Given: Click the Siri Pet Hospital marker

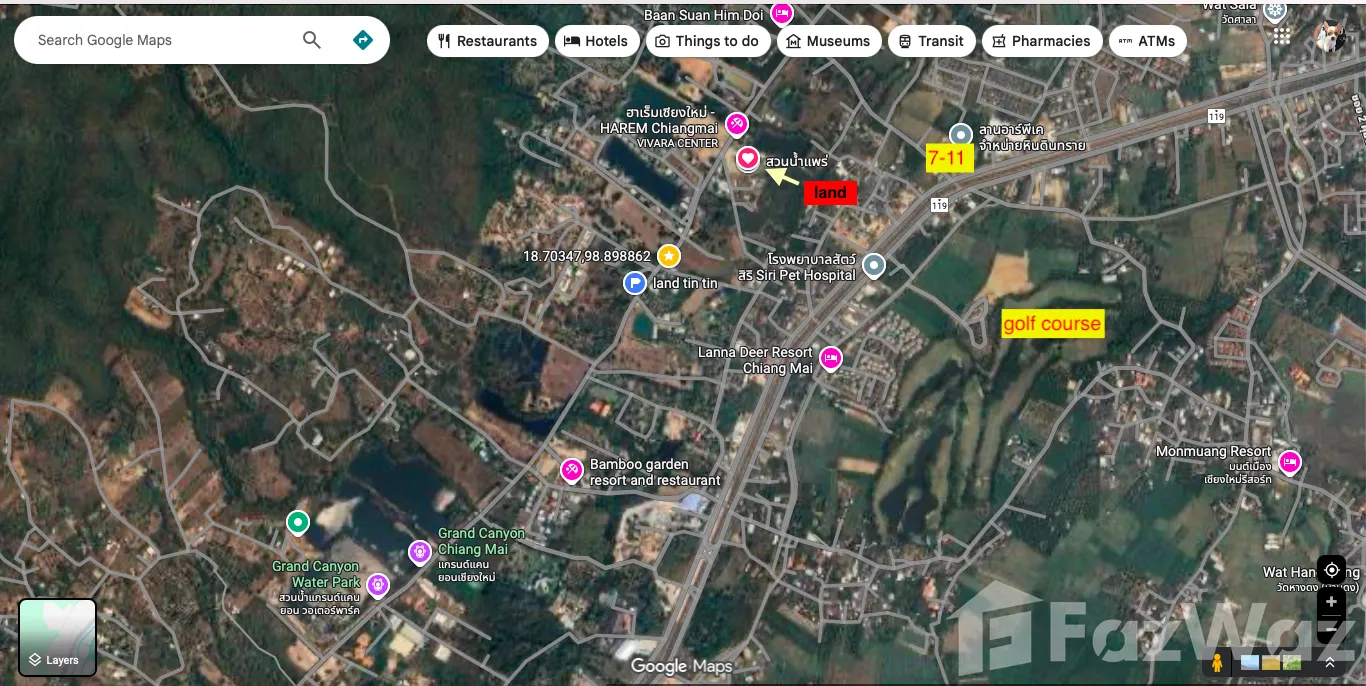Looking at the screenshot, I should [x=874, y=265].
